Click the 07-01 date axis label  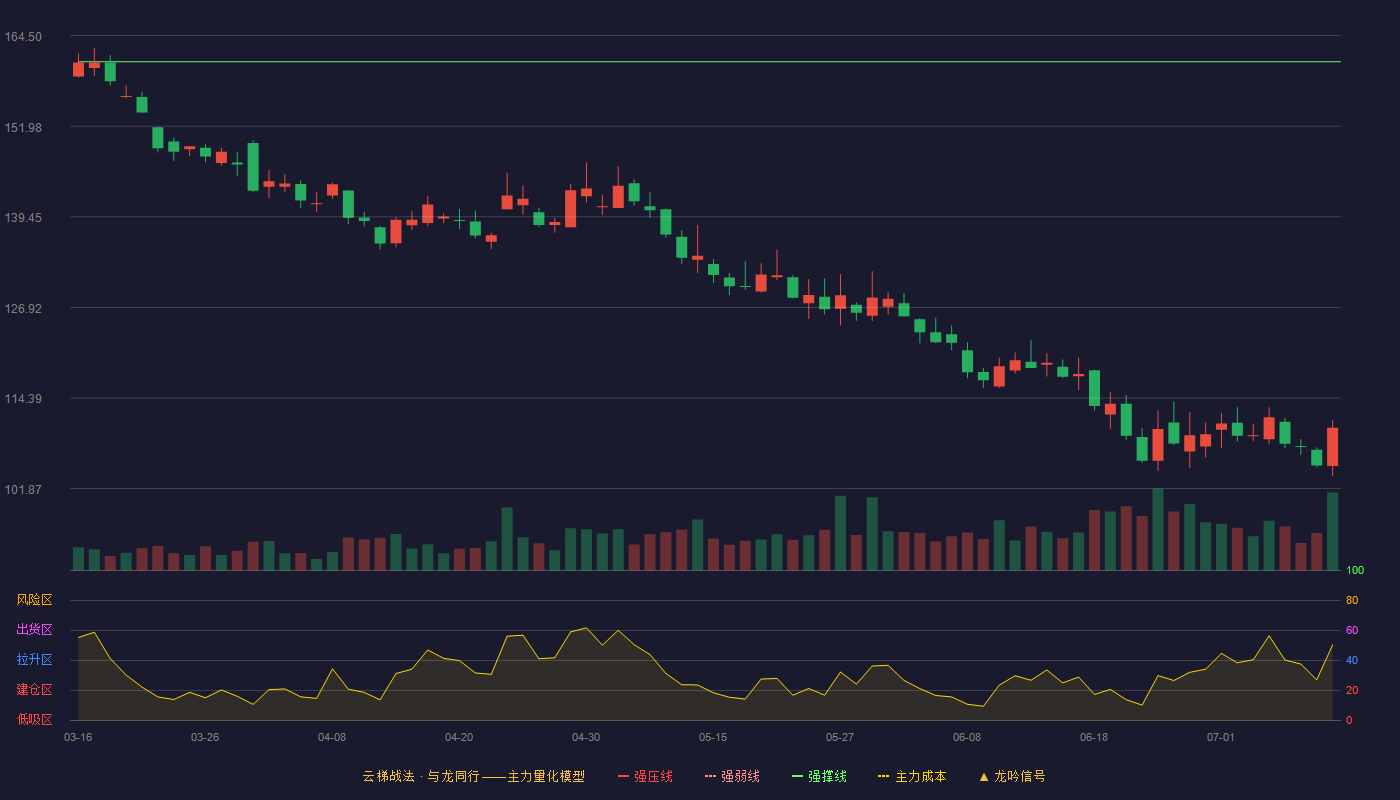(x=1221, y=737)
